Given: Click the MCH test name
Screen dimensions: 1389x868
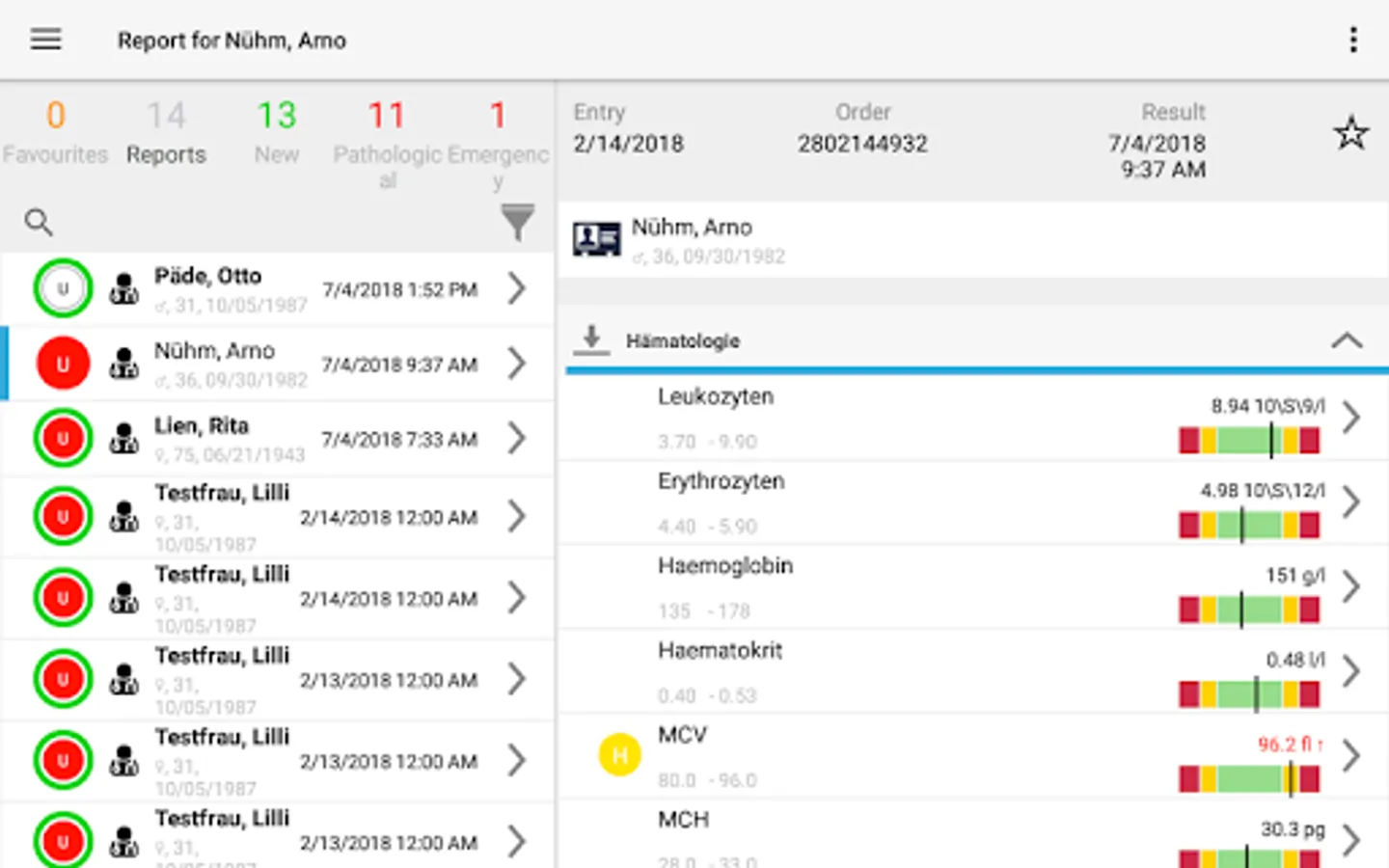Looking at the screenshot, I should [x=683, y=820].
